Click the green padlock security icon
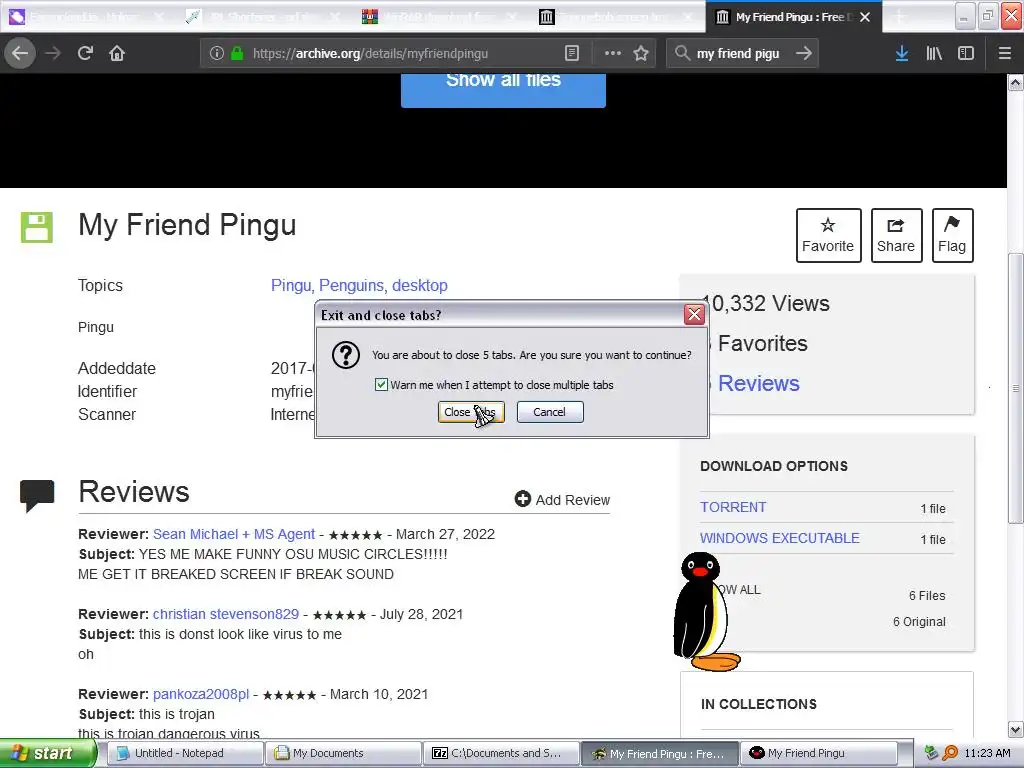Screen dimensions: 1024x768 [x=238, y=54]
